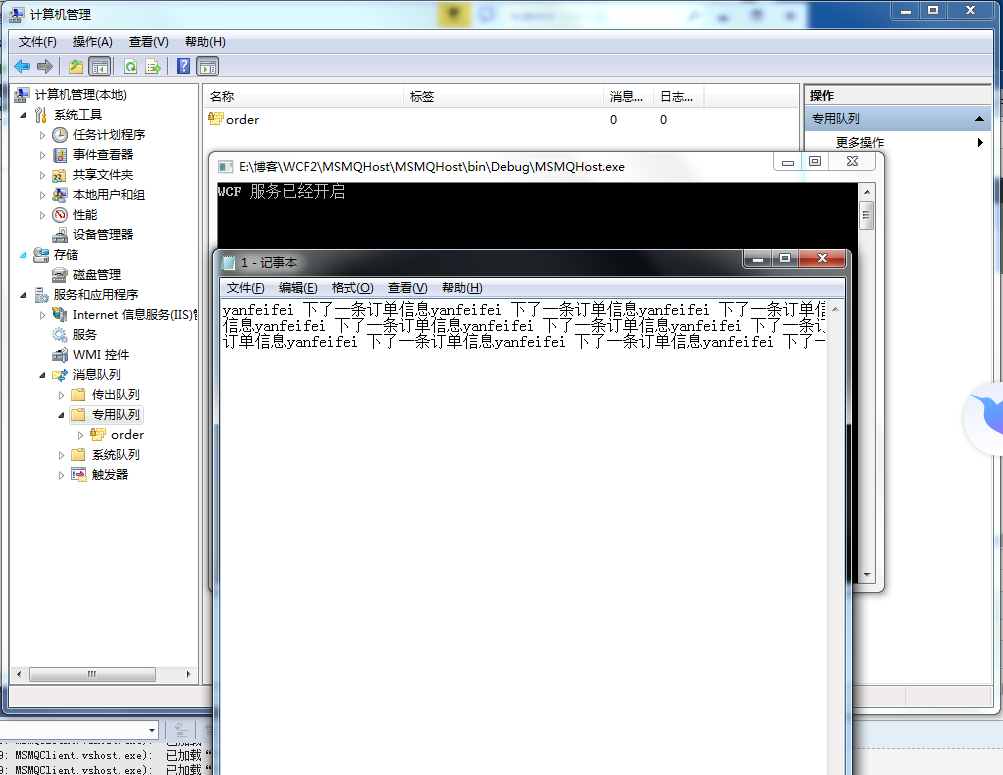Click the 任务计划程序 clock icon
This screenshot has width=1003, height=775.
[59, 135]
